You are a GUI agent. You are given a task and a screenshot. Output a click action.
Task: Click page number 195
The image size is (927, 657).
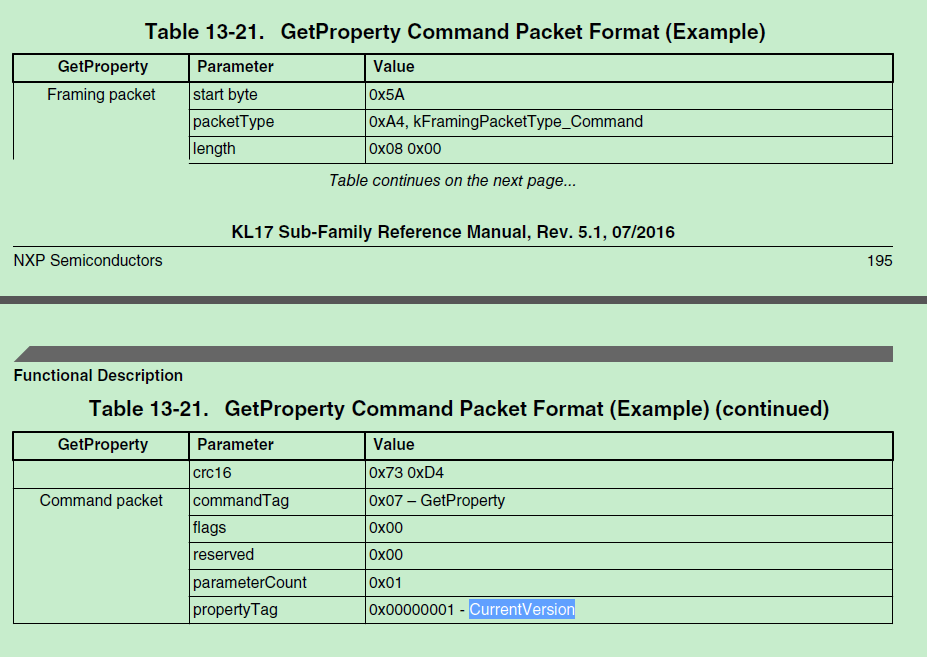click(x=879, y=261)
